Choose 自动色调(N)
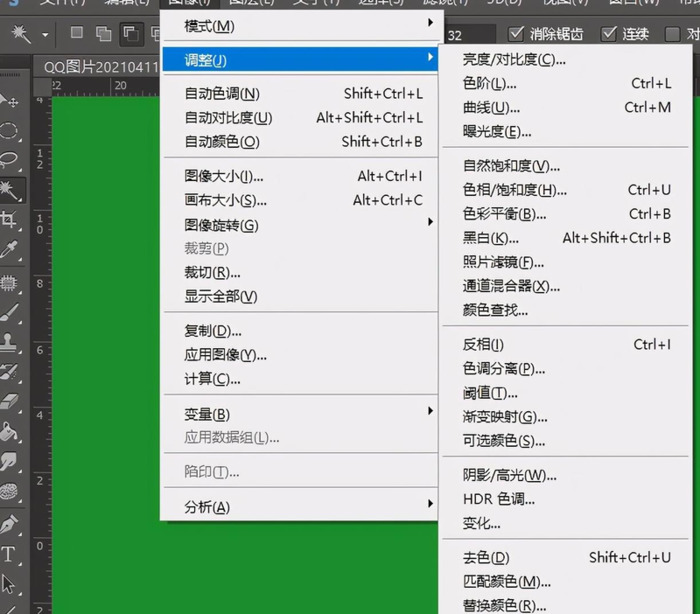 (x=300, y=94)
